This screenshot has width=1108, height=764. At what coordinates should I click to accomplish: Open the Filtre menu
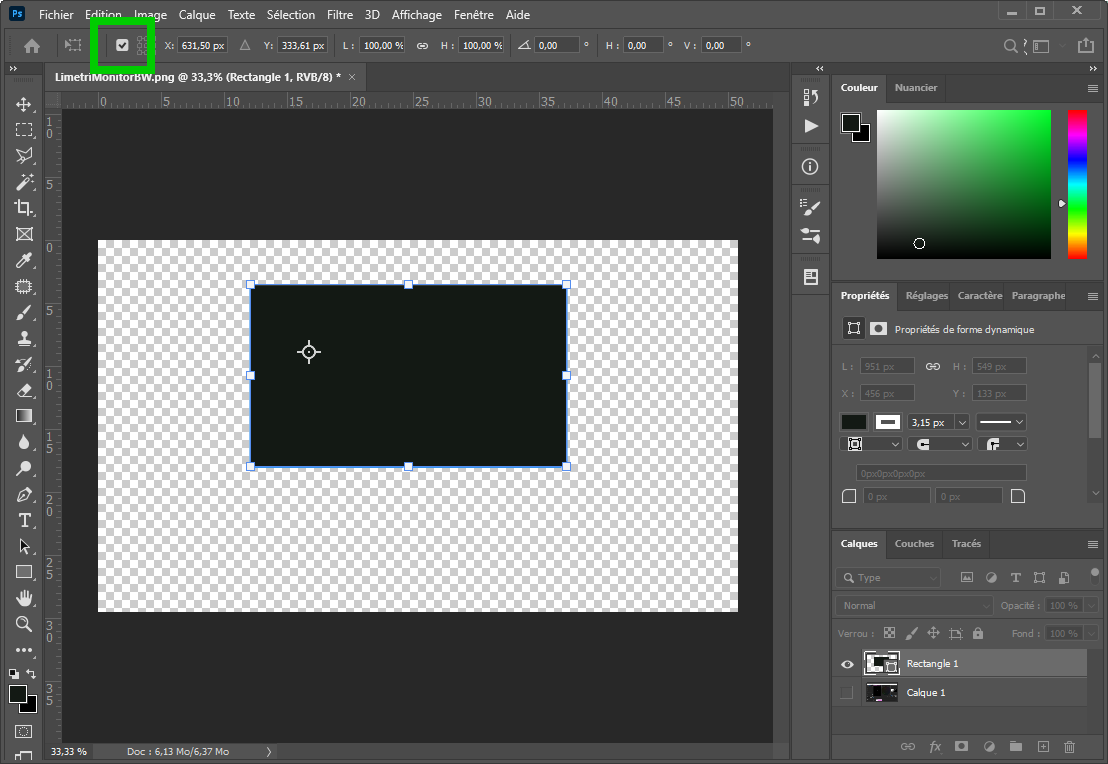(x=339, y=14)
